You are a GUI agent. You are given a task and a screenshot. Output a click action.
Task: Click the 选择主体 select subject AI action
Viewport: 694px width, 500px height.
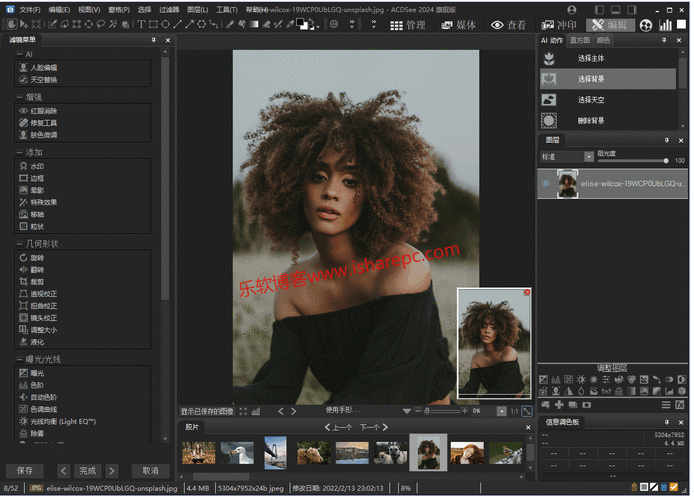tap(590, 57)
